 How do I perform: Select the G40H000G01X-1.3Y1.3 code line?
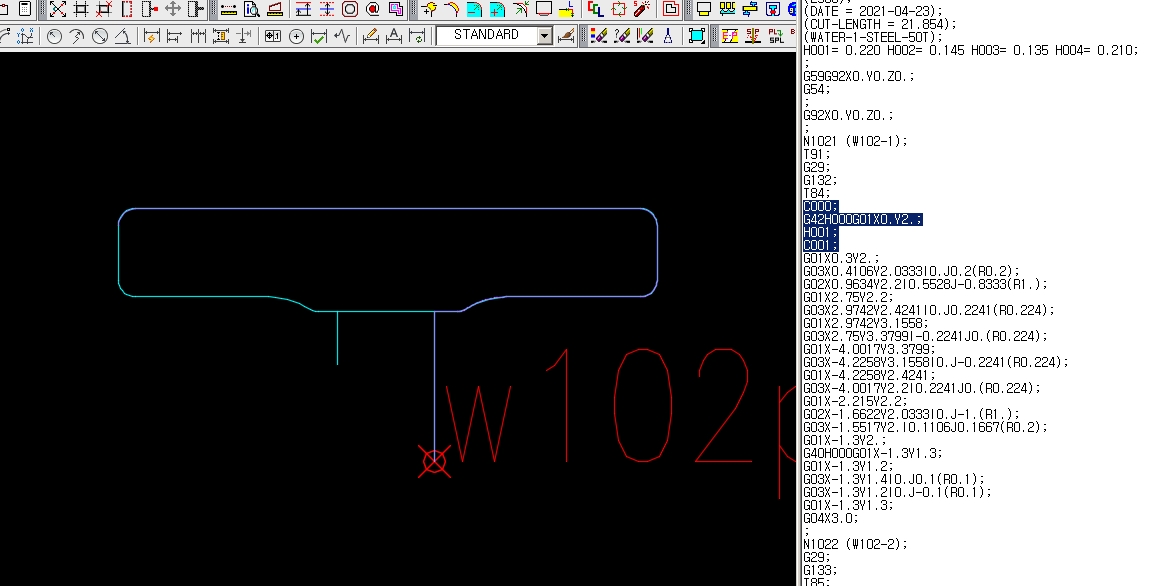[873, 453]
